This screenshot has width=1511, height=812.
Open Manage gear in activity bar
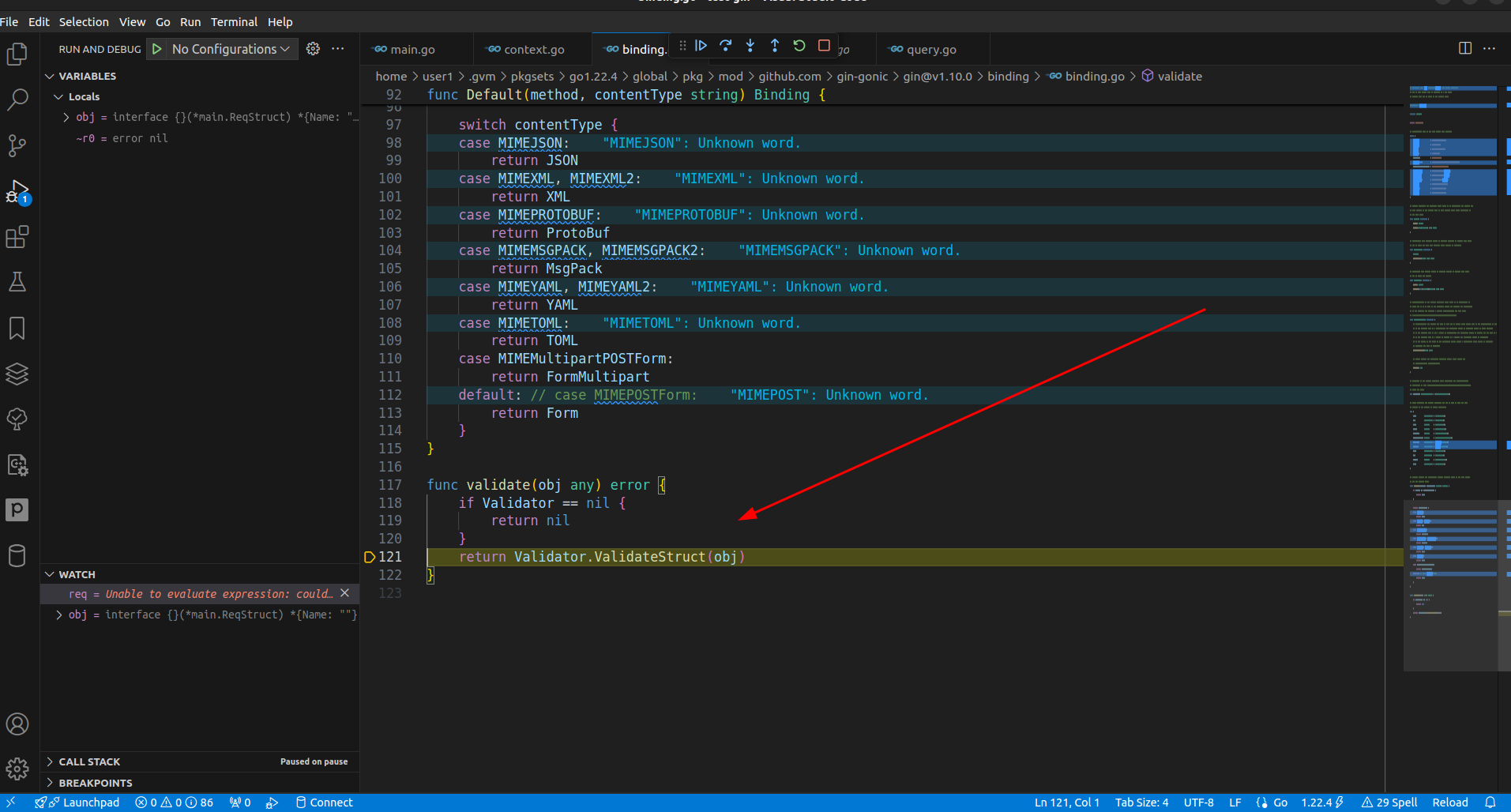(17, 769)
